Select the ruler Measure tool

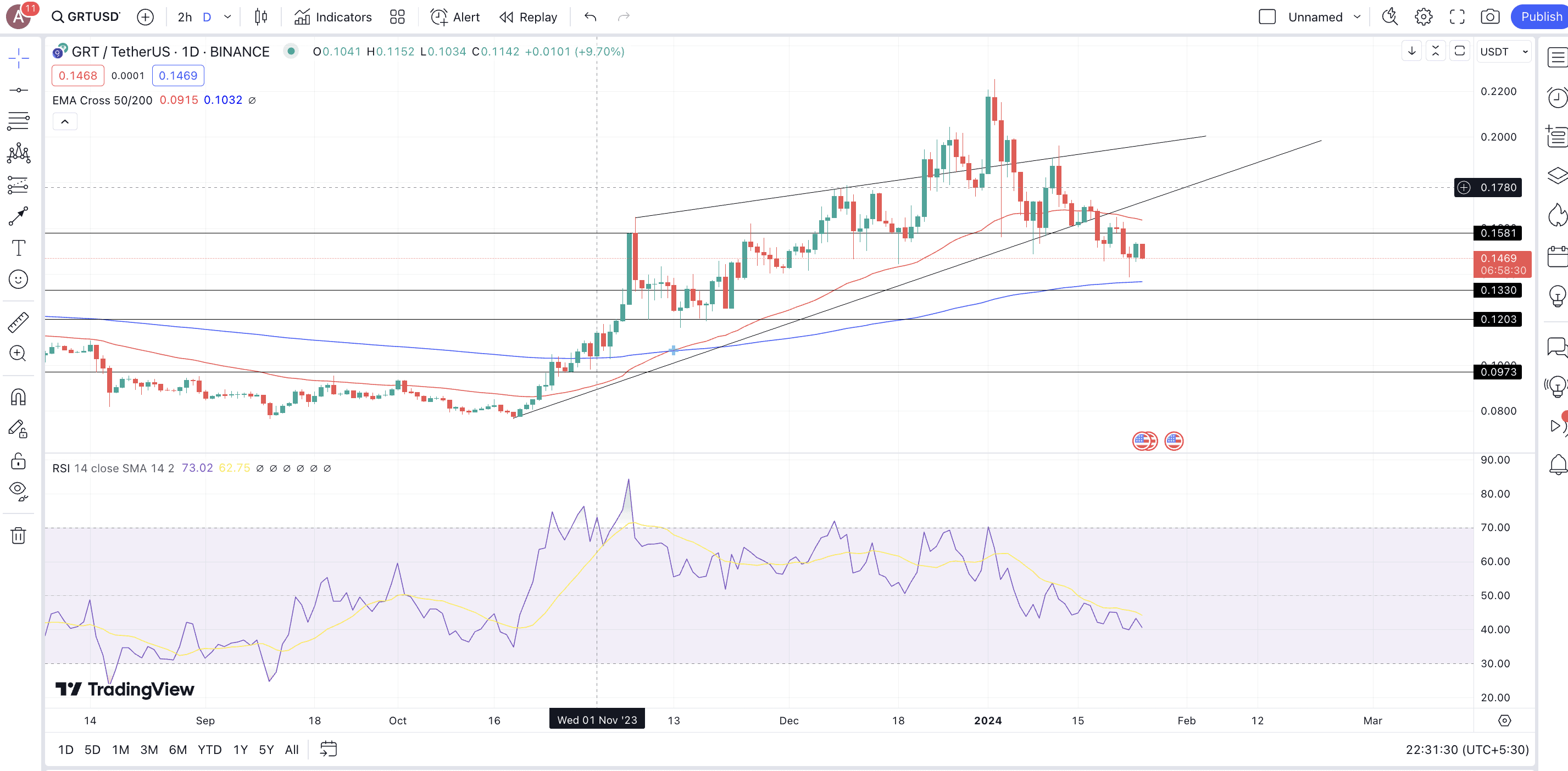click(x=18, y=322)
